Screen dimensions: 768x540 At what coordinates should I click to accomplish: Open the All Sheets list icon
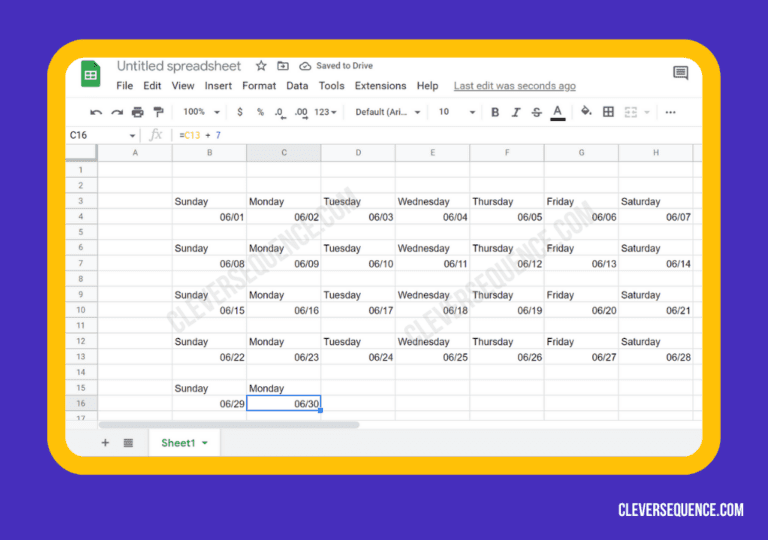coord(128,443)
